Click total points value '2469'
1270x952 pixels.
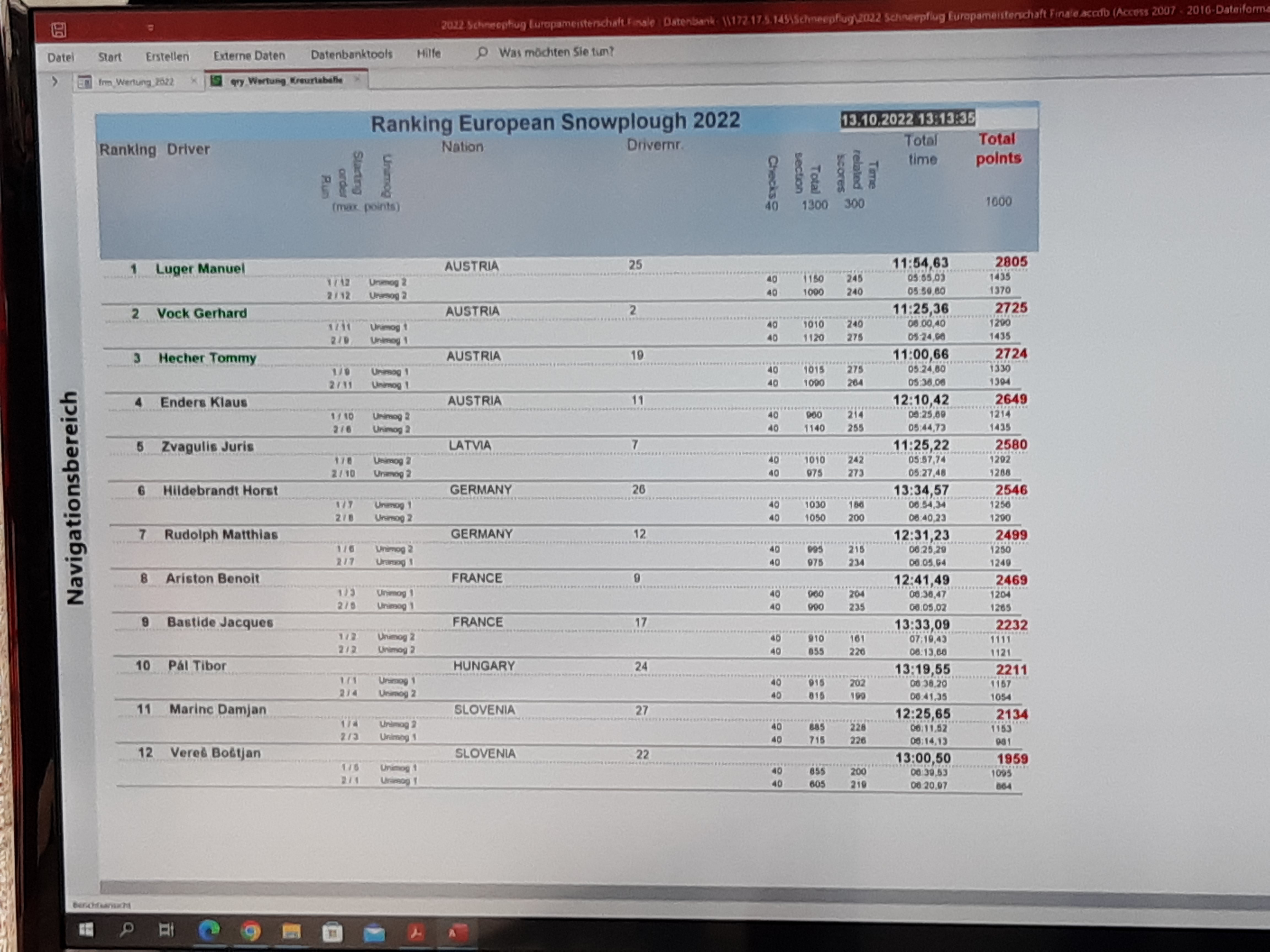[1012, 580]
